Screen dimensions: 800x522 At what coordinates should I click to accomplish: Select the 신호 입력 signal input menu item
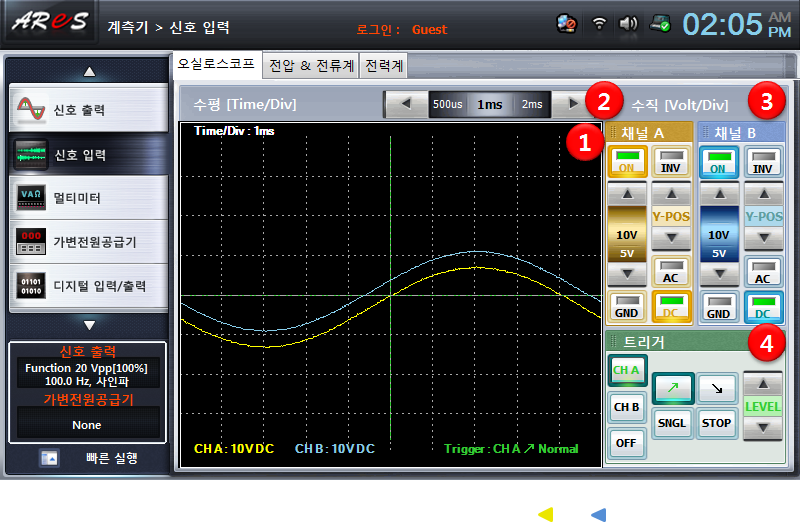[x=89, y=154]
